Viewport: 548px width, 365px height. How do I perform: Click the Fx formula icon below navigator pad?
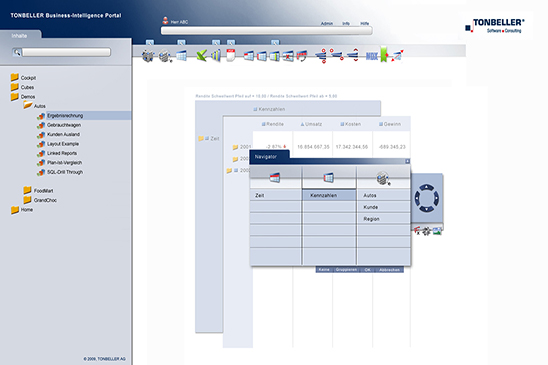[417, 231]
